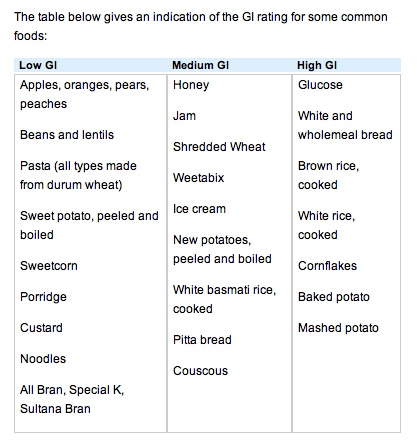The width and height of the screenshot is (417, 444).
Task: Click the Noodles entry
Action: tap(43, 359)
